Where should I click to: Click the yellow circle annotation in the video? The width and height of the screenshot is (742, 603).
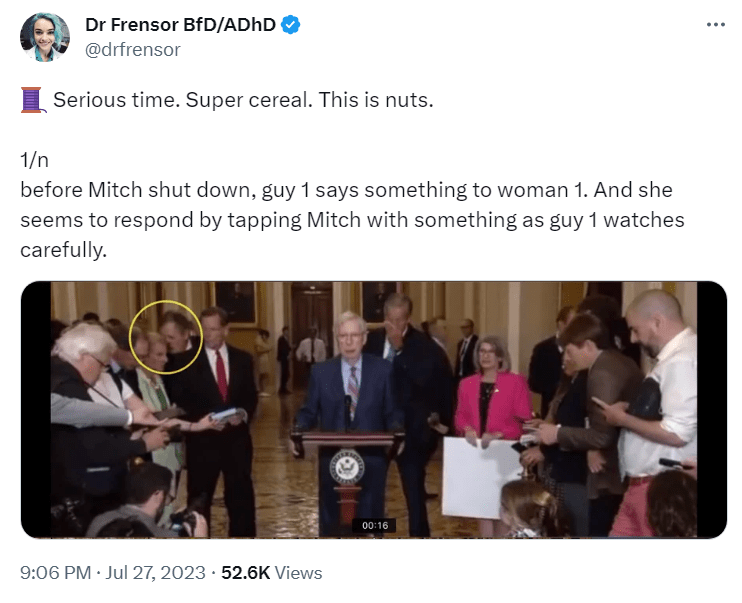tap(167, 336)
